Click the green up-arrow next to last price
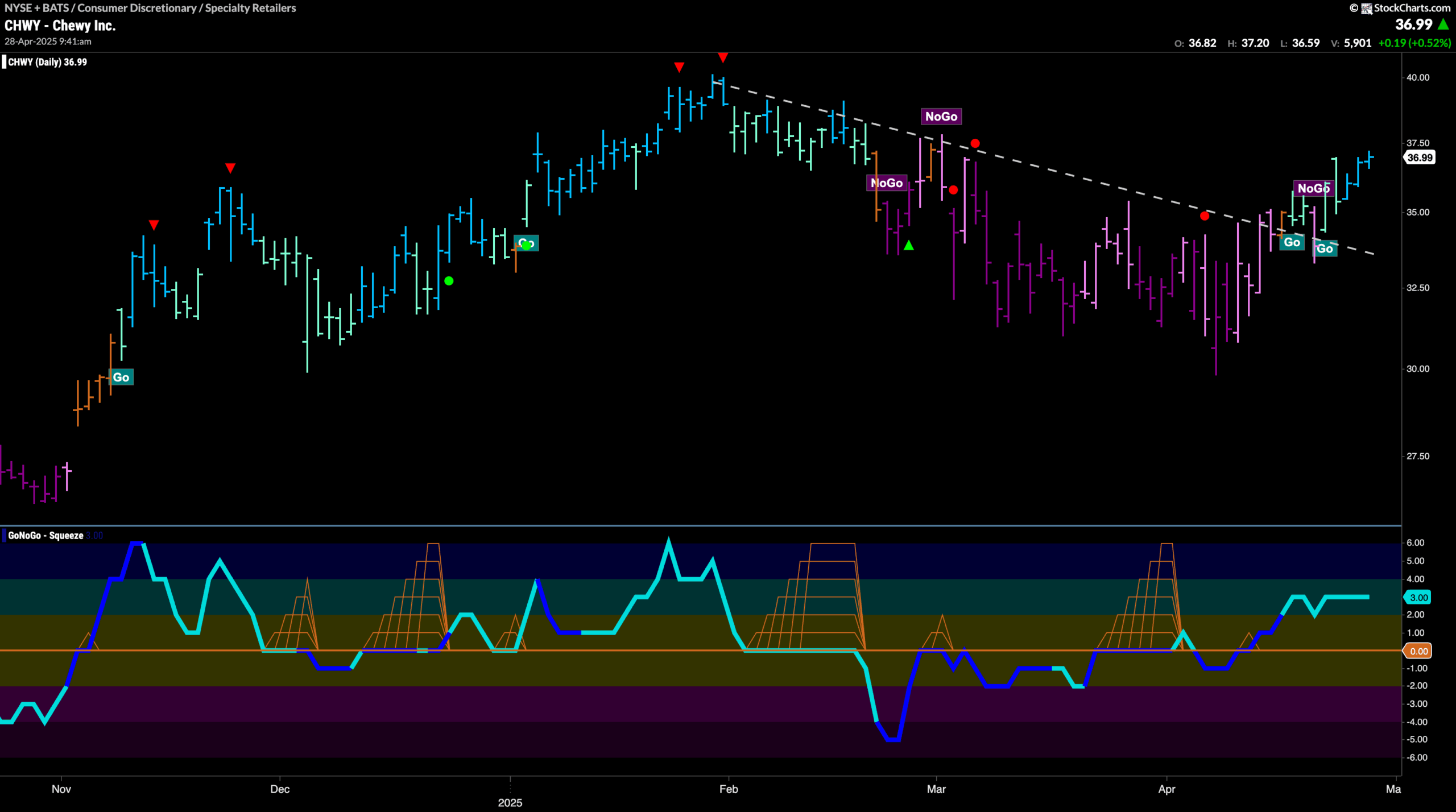 click(x=1443, y=24)
